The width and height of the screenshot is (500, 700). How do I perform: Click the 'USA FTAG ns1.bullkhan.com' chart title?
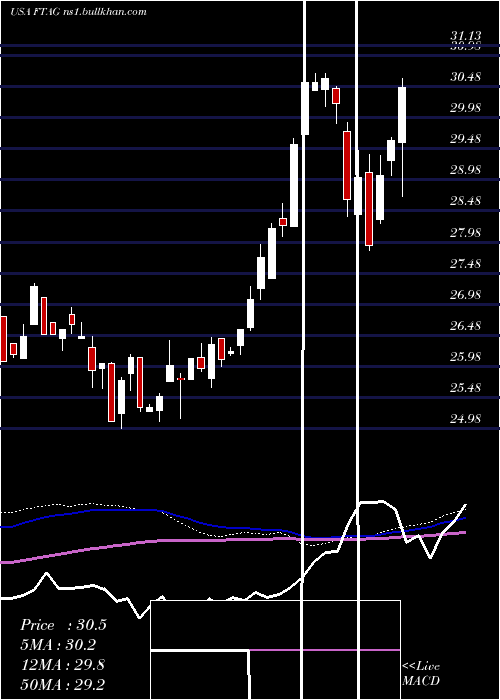(78, 11)
